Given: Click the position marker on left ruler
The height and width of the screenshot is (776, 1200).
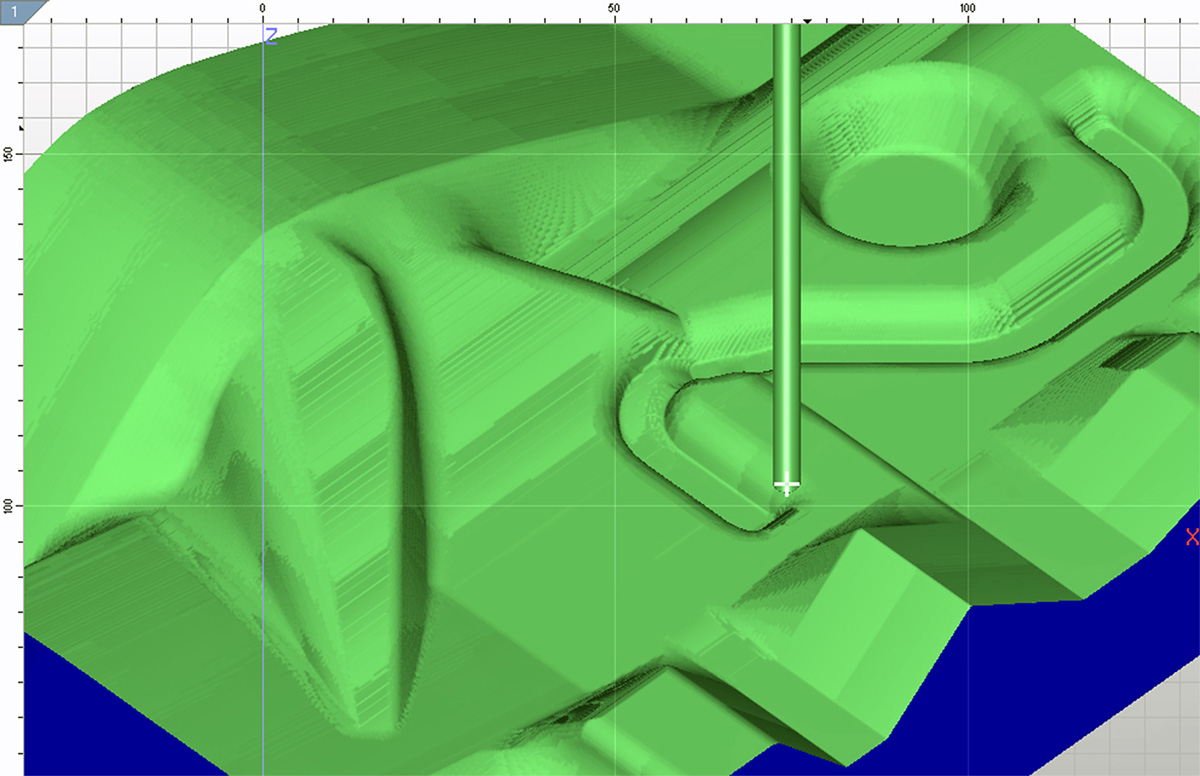Looking at the screenshot, I should pyautogui.click(x=20, y=127).
